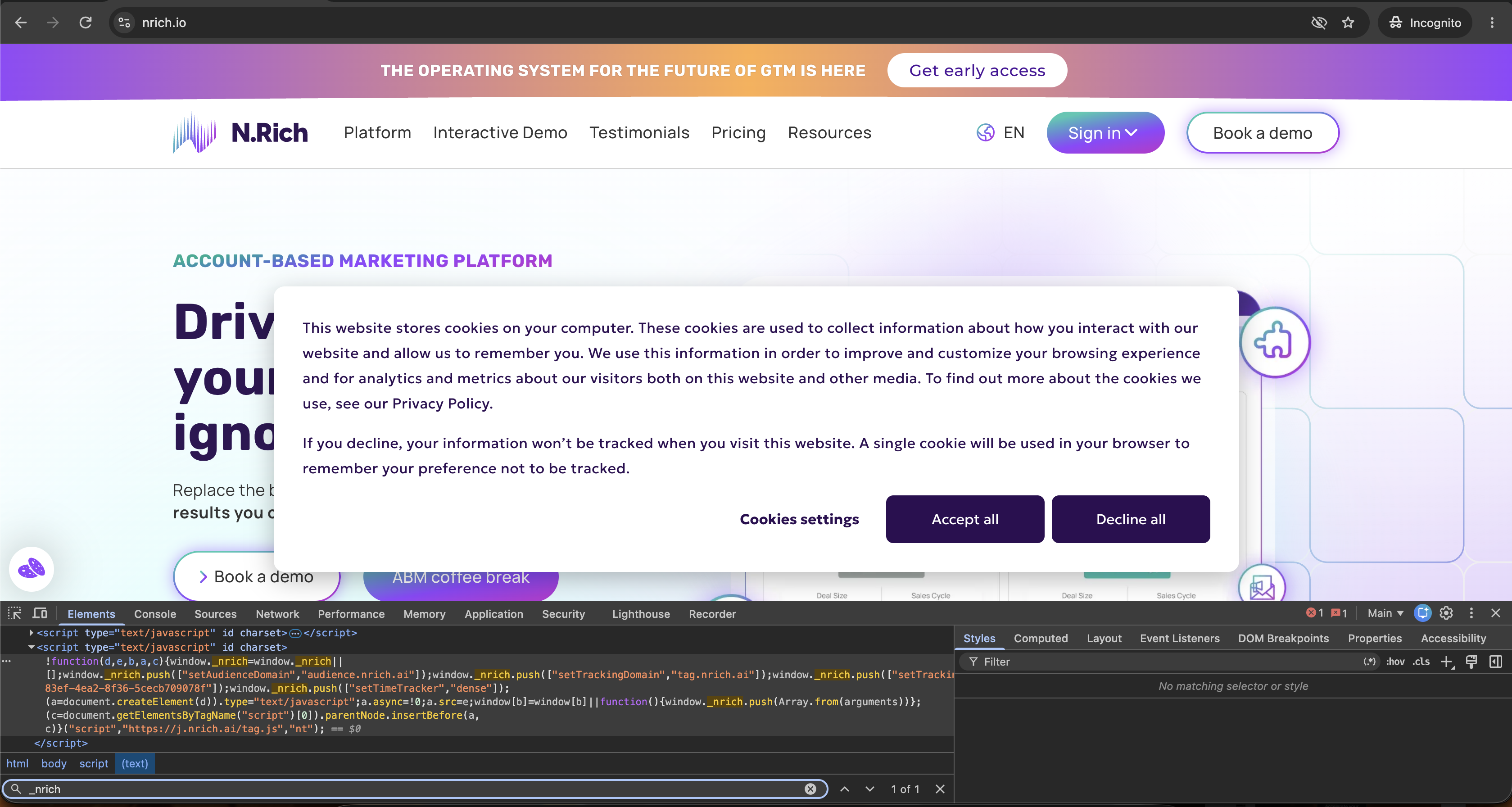Viewport: 1512px width, 807px height.
Task: Open the Incognito profile indicator
Action: [1425, 23]
